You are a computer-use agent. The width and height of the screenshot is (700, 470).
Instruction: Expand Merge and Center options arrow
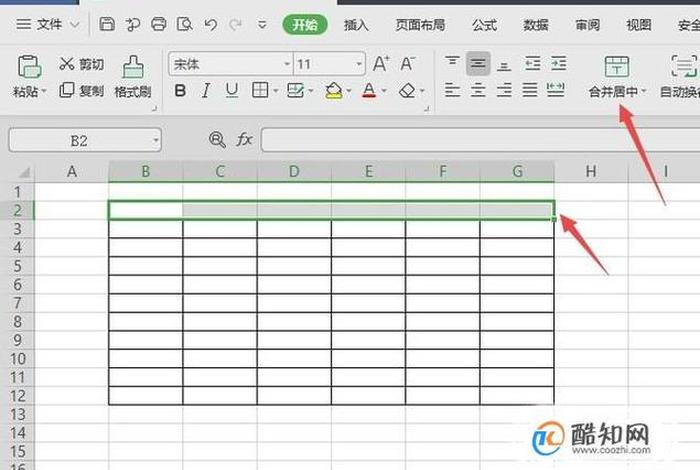(644, 91)
